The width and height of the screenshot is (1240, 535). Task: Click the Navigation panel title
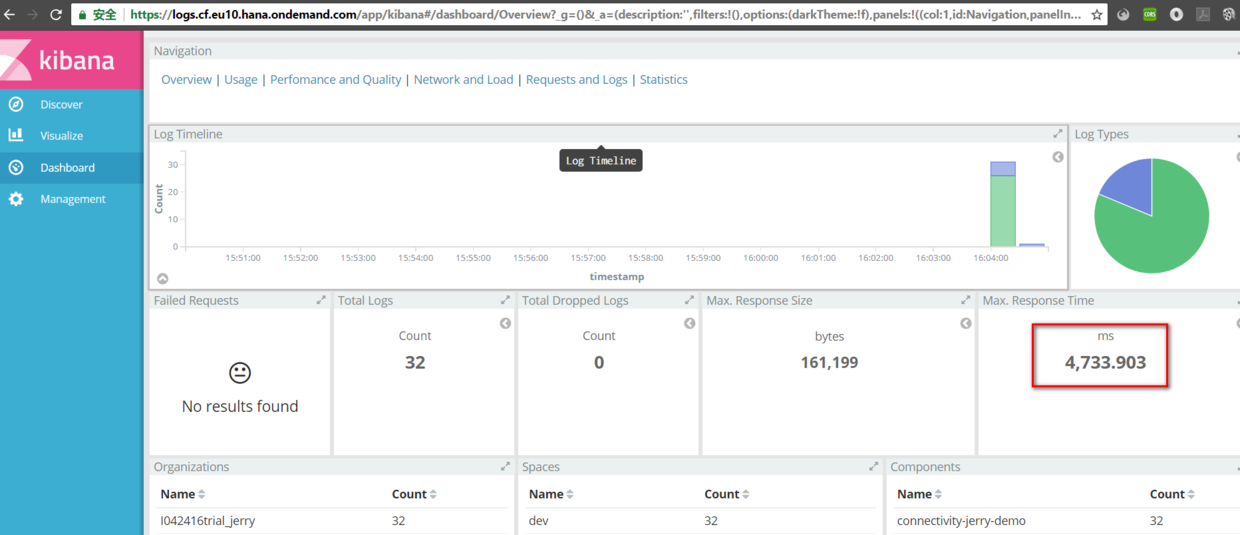[x=183, y=51]
